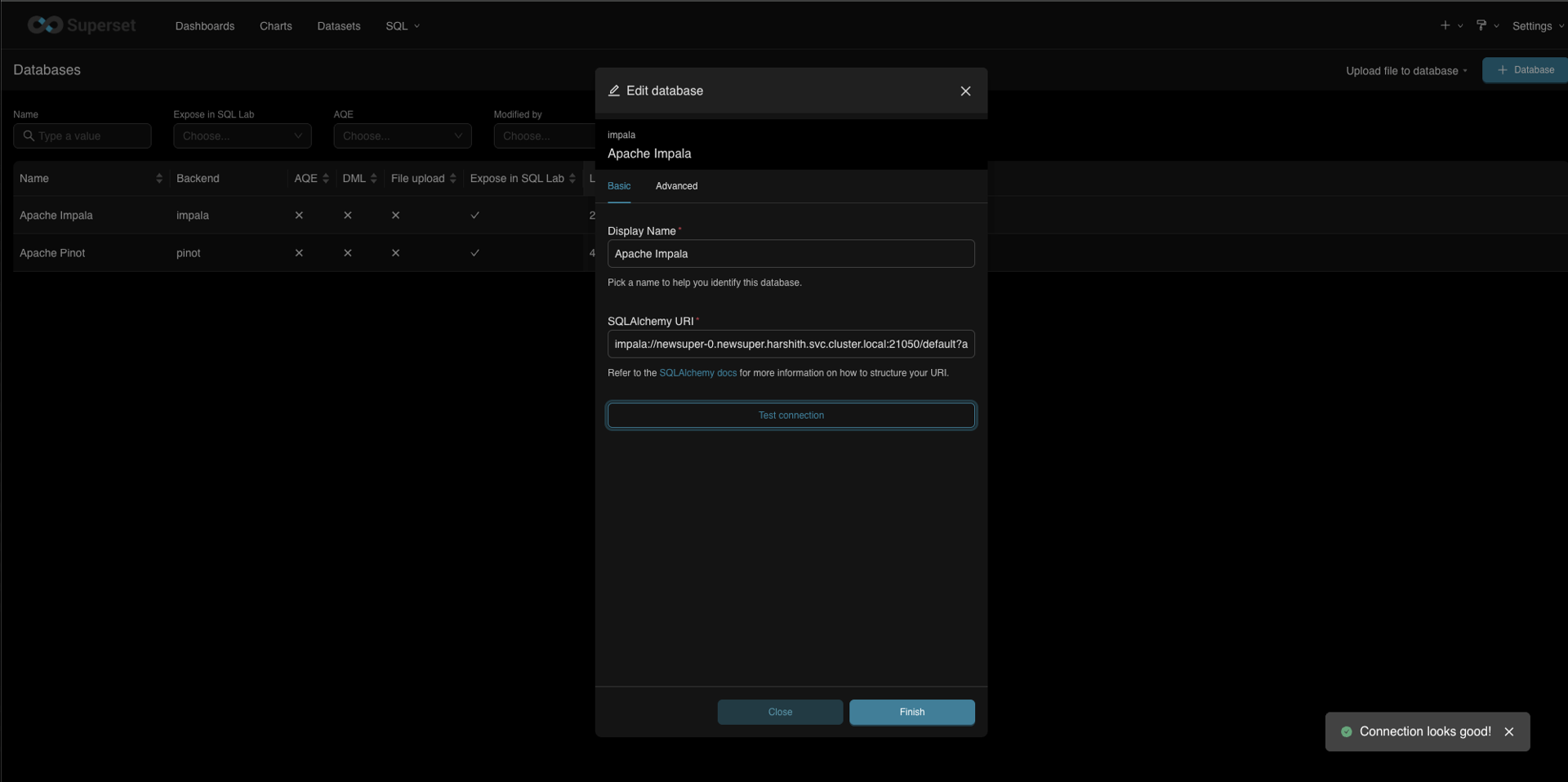
Task: Click the Finish button
Action: click(912, 712)
